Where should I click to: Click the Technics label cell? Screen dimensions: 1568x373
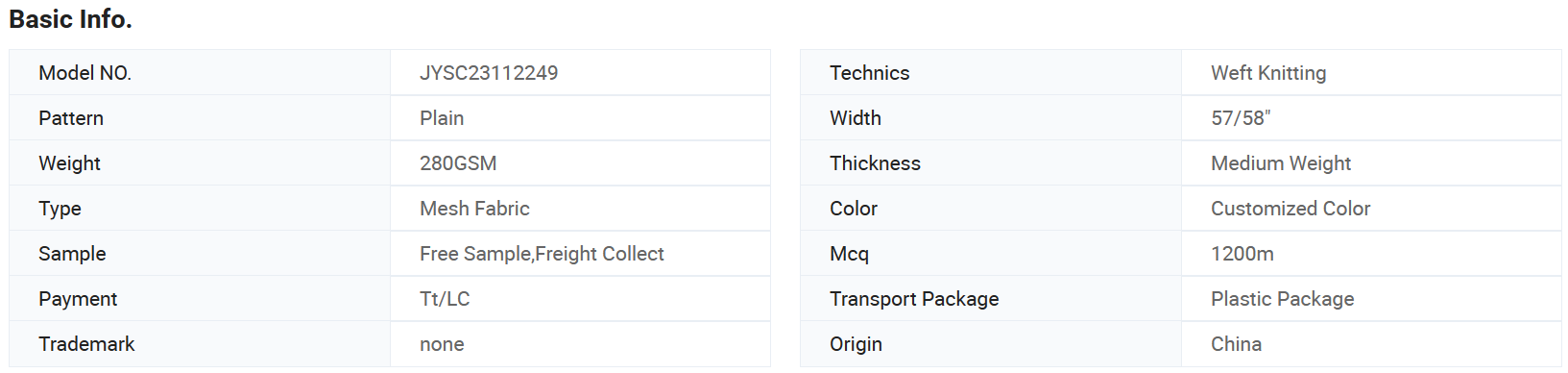991,73
